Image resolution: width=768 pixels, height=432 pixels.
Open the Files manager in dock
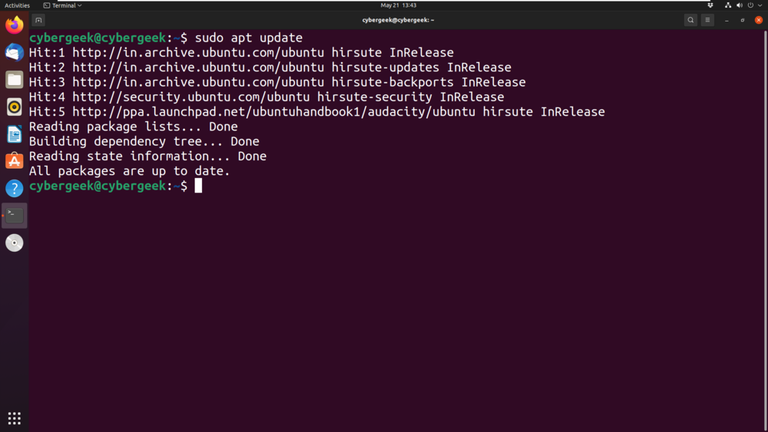(14, 80)
